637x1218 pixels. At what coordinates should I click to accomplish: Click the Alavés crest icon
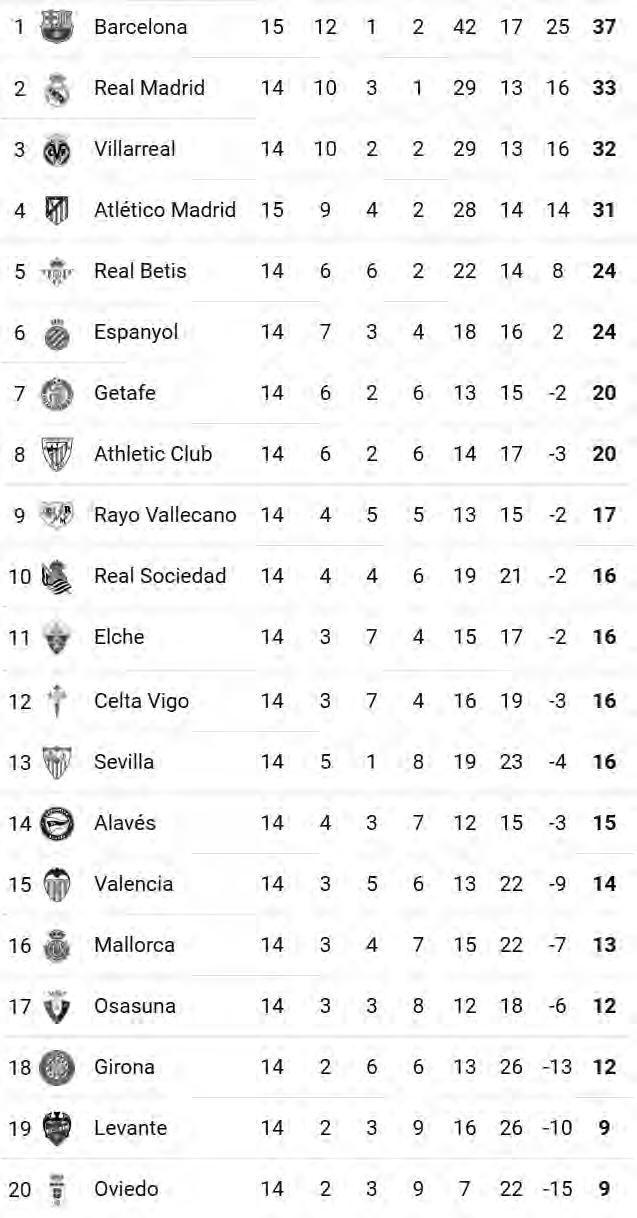point(56,823)
